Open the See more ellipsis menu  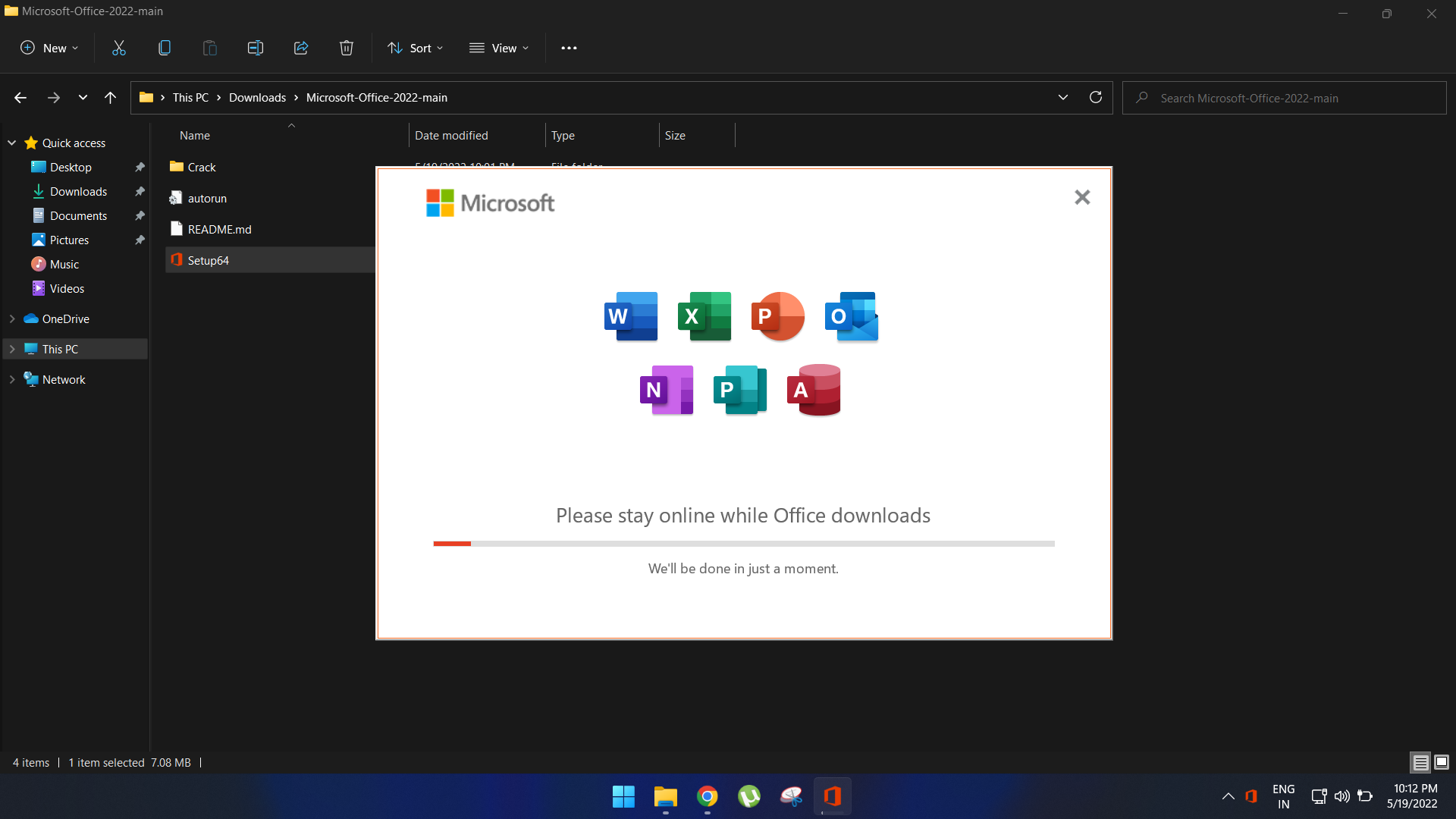(x=569, y=48)
